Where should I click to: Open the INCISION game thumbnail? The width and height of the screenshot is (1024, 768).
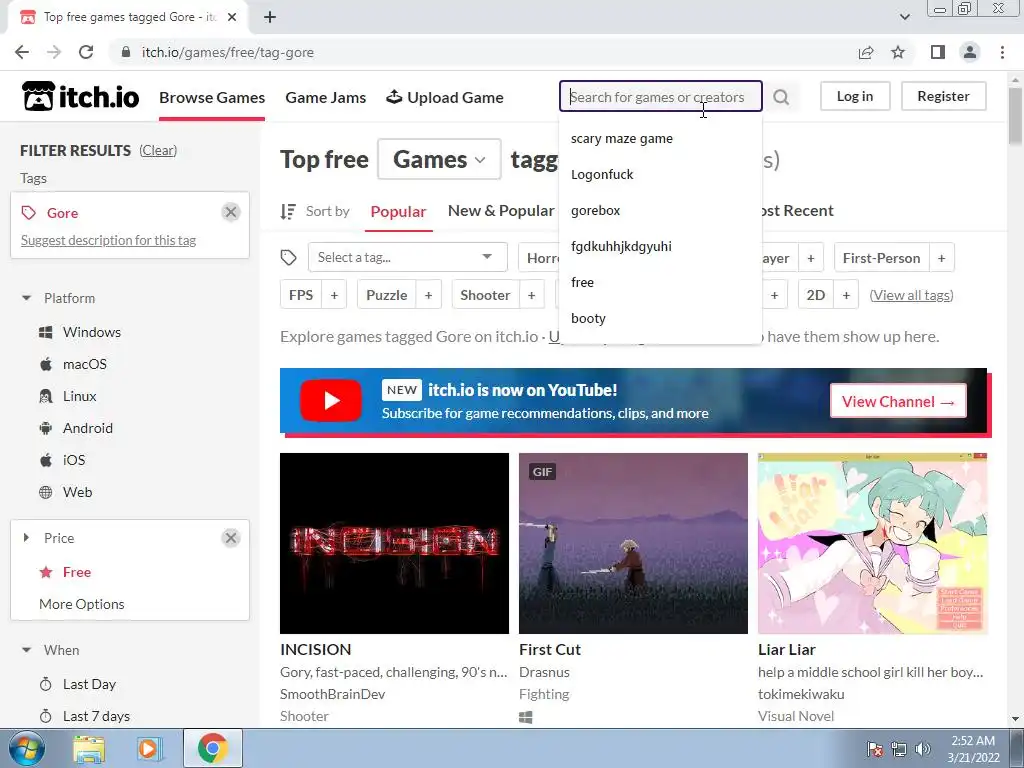click(x=394, y=543)
